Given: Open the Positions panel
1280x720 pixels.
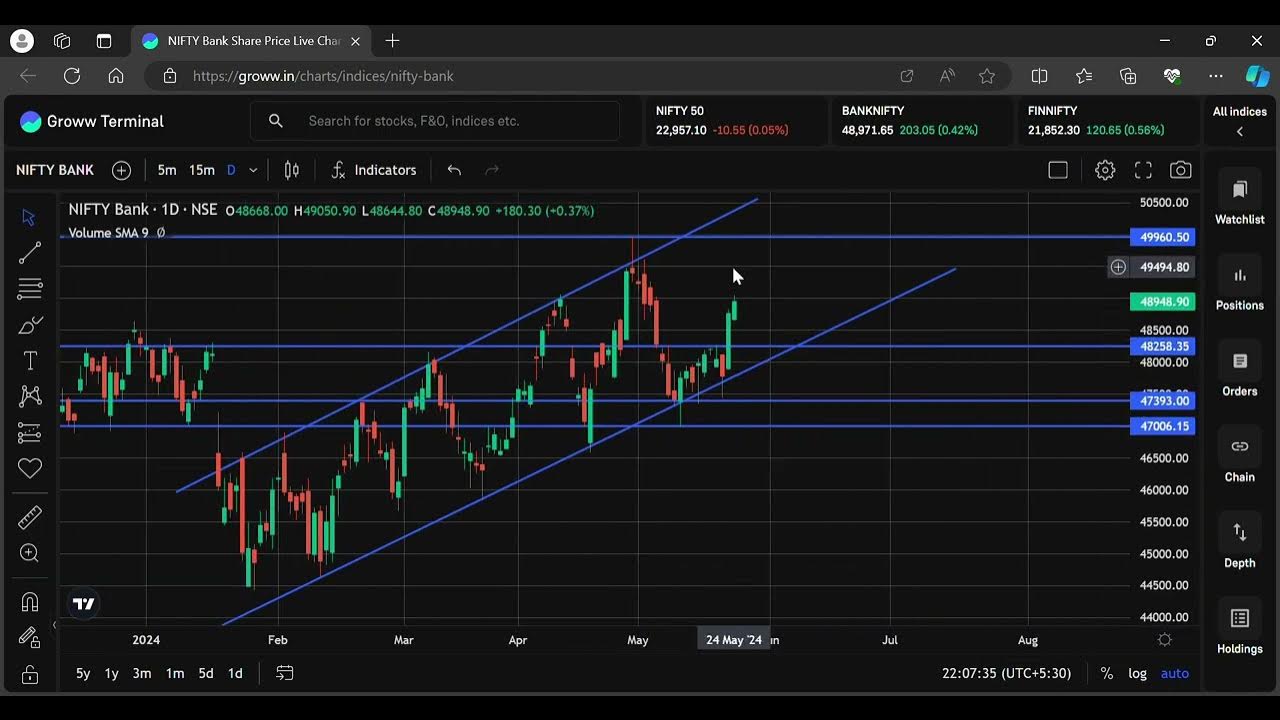Looking at the screenshot, I should point(1240,289).
